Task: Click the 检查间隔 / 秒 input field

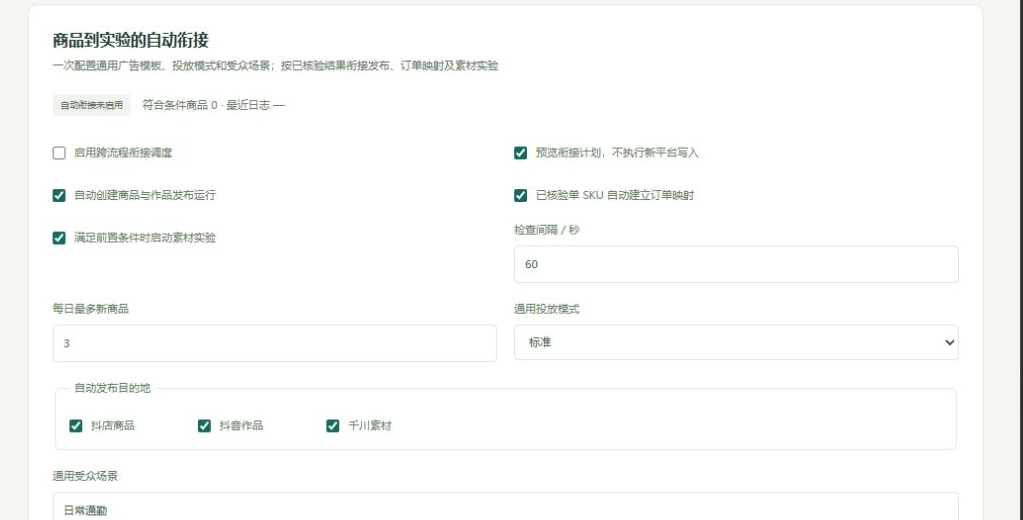Action: click(x=736, y=264)
